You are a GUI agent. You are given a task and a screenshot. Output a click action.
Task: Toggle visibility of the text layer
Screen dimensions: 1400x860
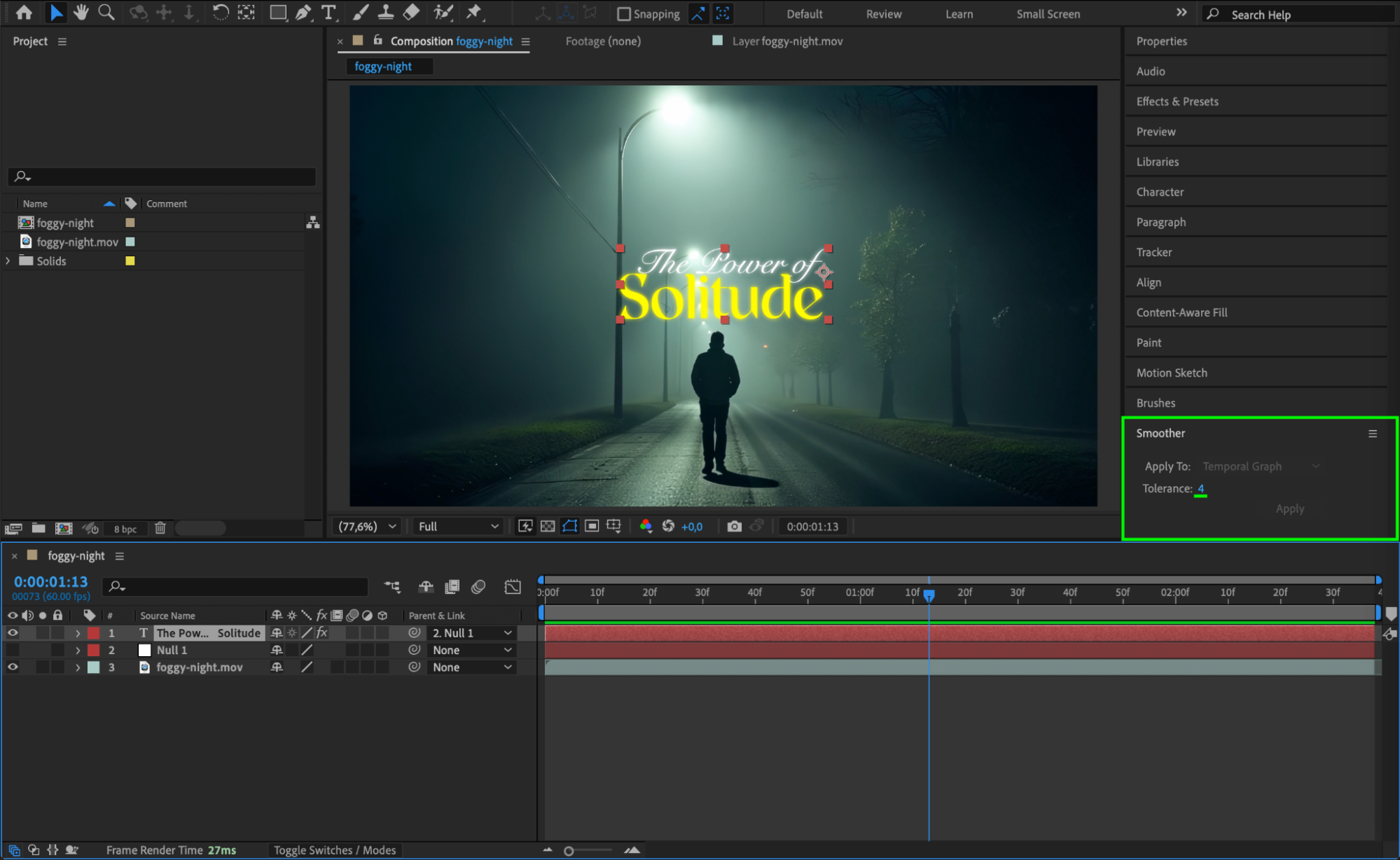point(13,632)
